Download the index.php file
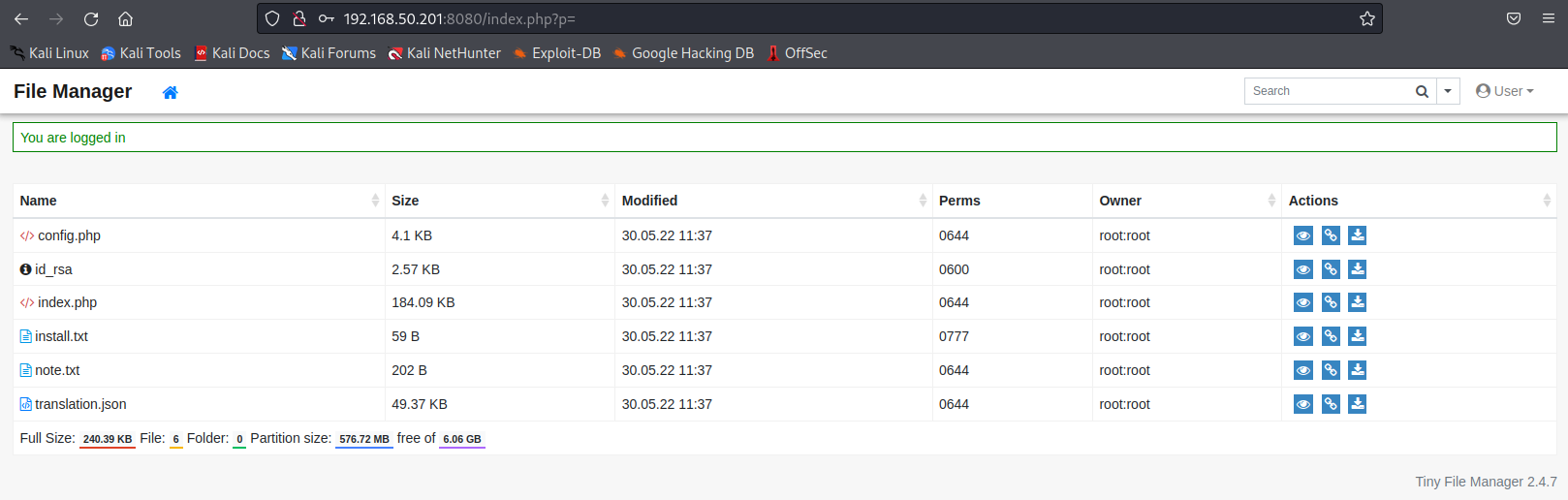 1358,302
